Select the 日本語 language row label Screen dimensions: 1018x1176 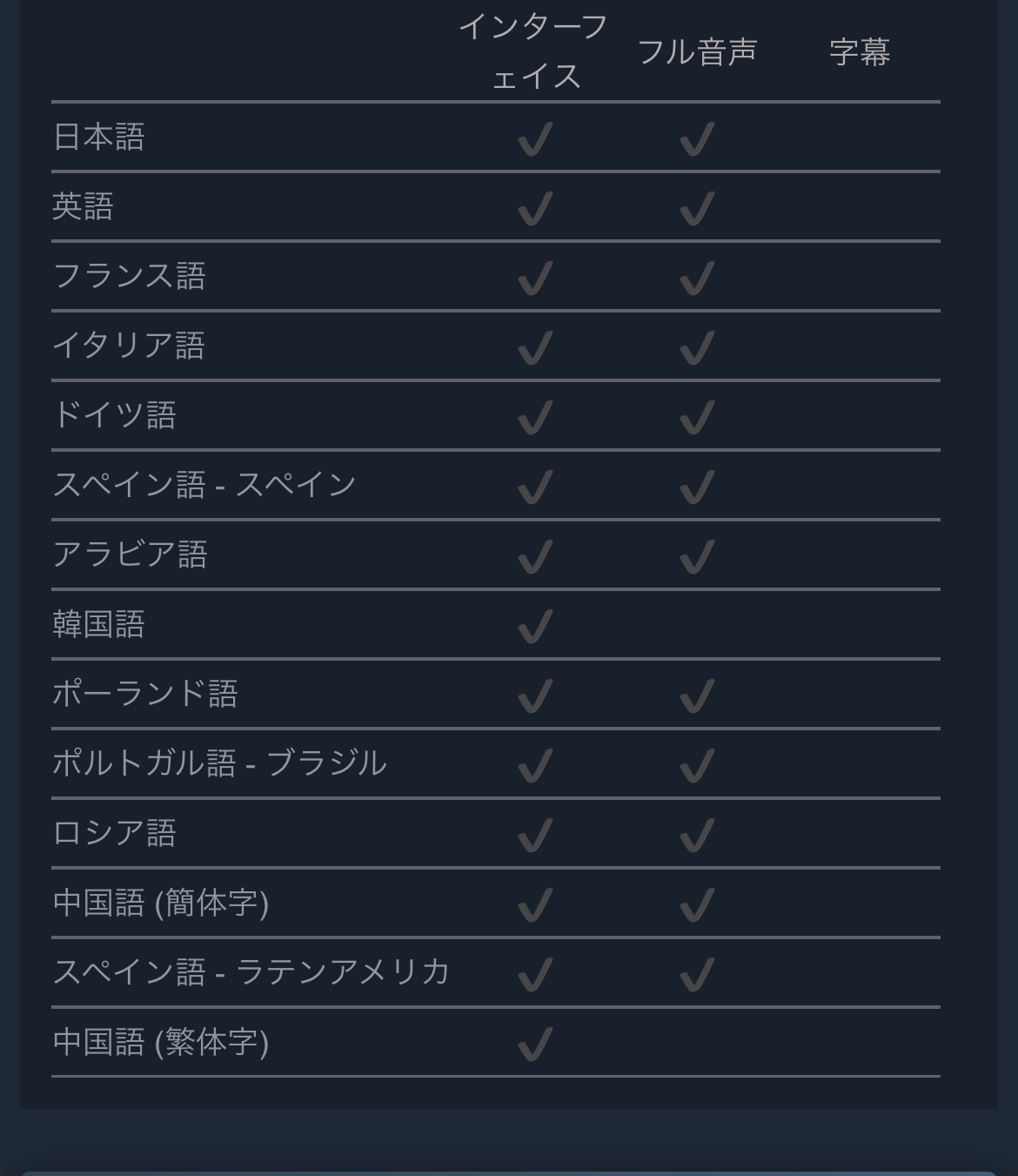(x=99, y=138)
